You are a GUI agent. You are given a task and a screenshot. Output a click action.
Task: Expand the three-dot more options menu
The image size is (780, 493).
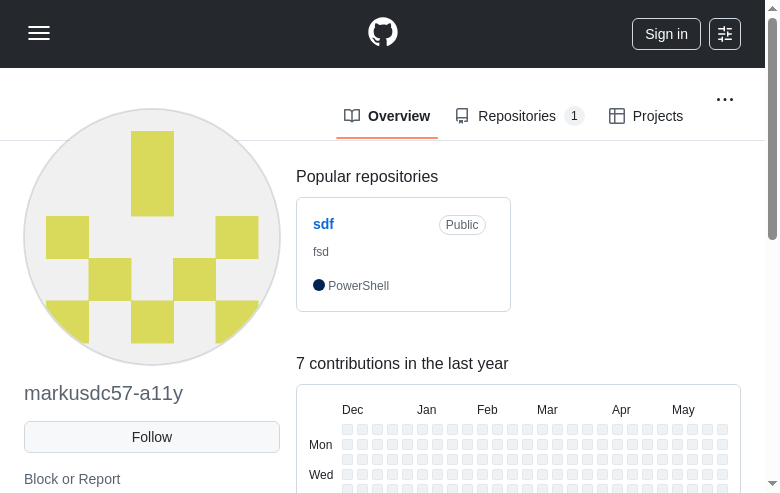(x=725, y=100)
